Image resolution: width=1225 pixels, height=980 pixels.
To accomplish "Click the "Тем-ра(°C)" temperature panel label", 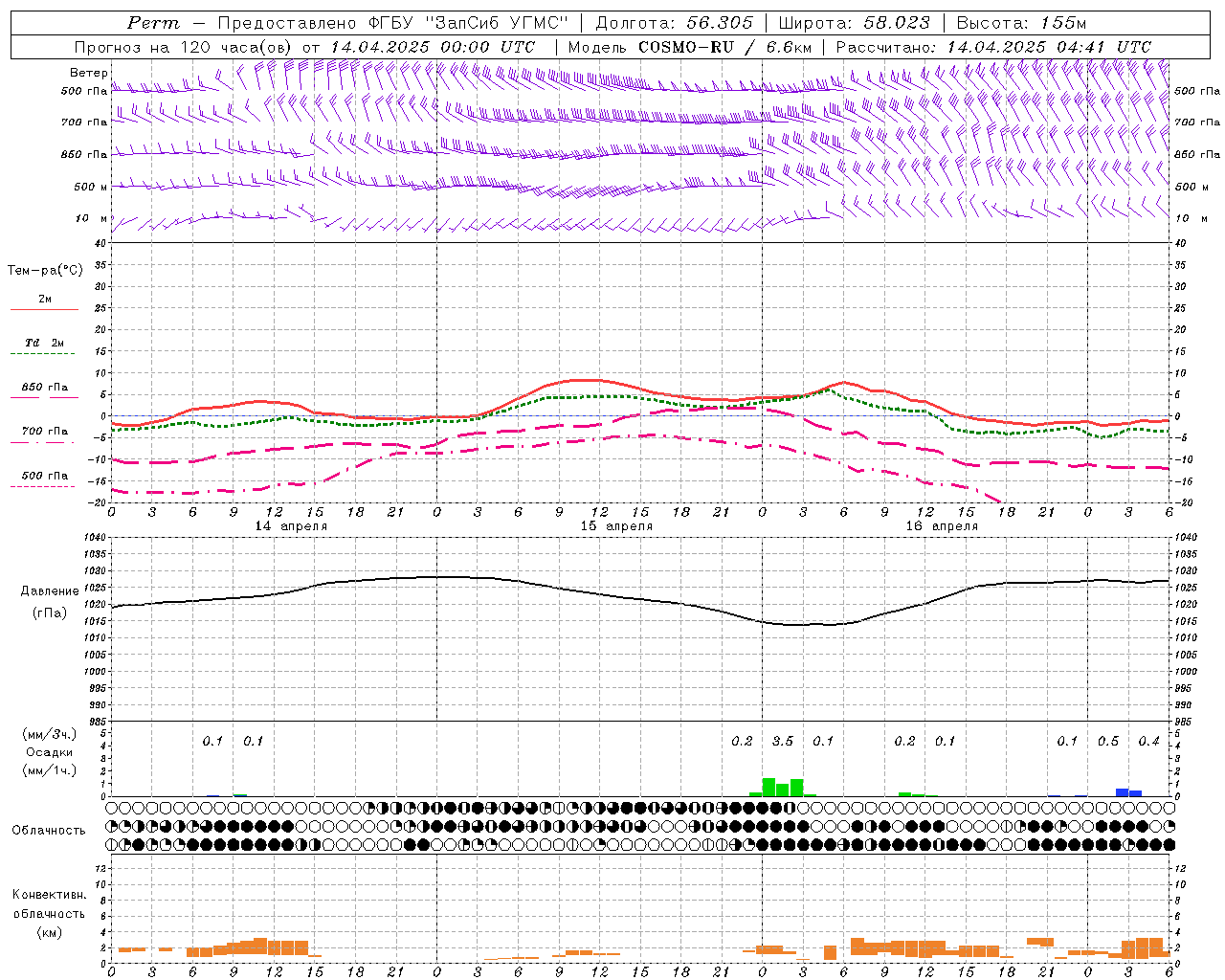I will 45,271.
